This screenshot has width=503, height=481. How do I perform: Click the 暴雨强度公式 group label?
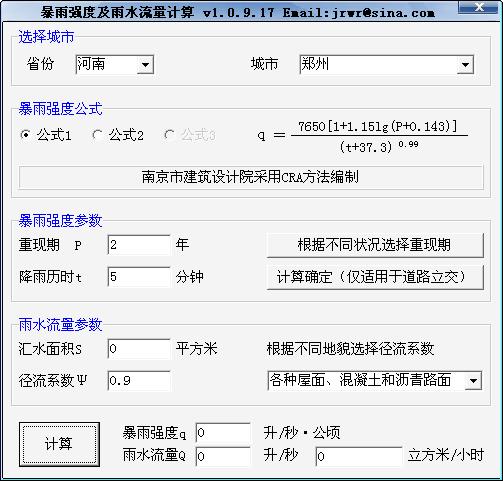pyautogui.click(x=60, y=109)
